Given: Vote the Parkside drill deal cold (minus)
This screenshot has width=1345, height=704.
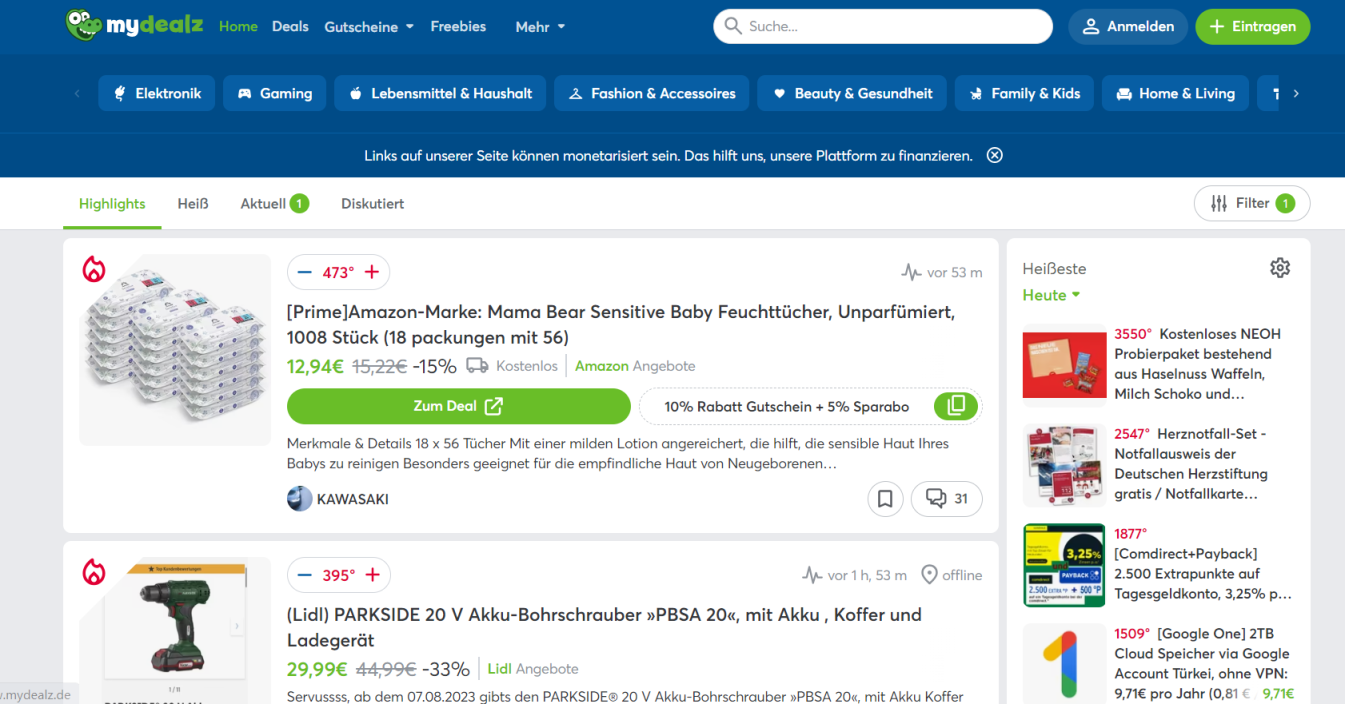Looking at the screenshot, I should coord(305,575).
